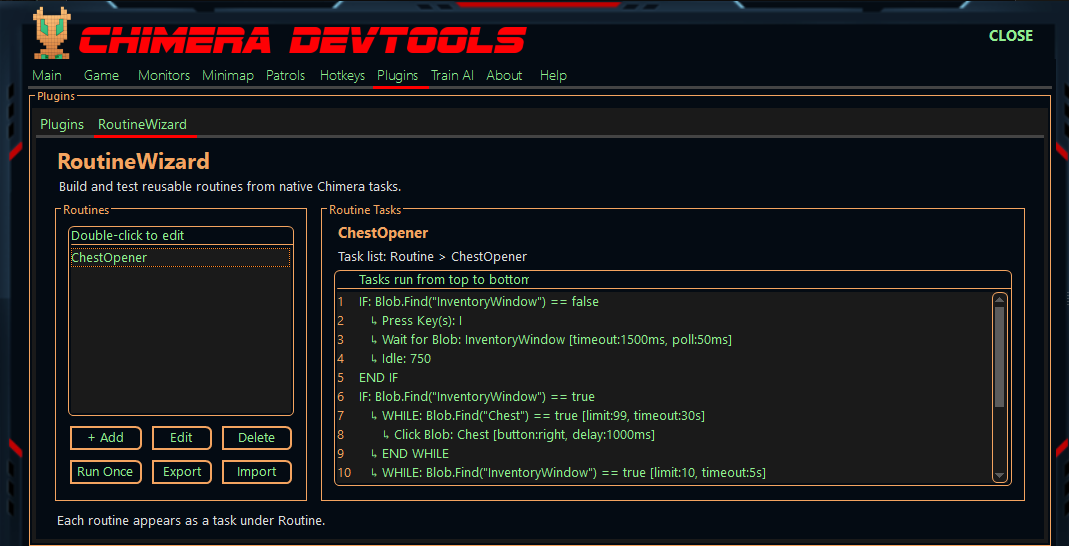
Task: Click the Delete routine button
Action: 256,438
